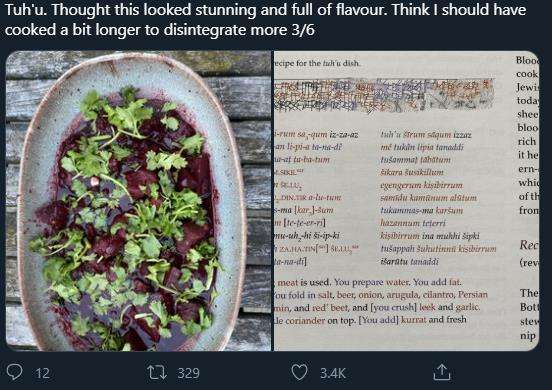Viewport: 552px width, 390px height.
Task: Click the 'tuh'u šīrum sāqum izzaz' line
Action: click(x=426, y=134)
